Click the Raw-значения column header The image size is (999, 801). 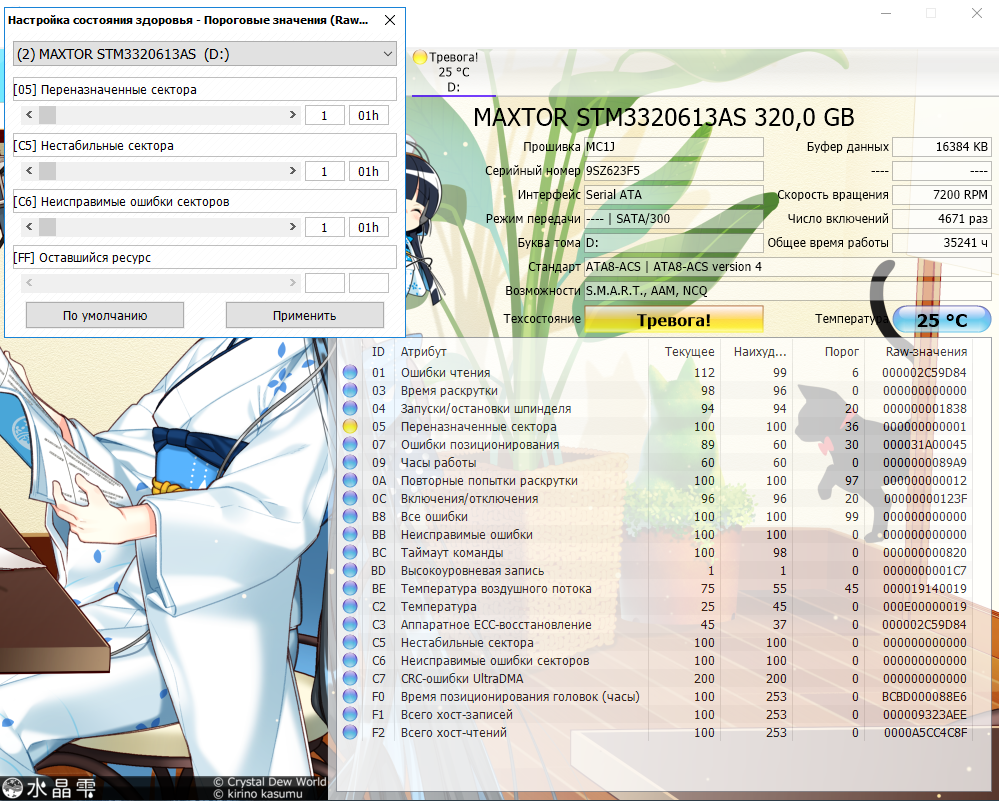(926, 352)
